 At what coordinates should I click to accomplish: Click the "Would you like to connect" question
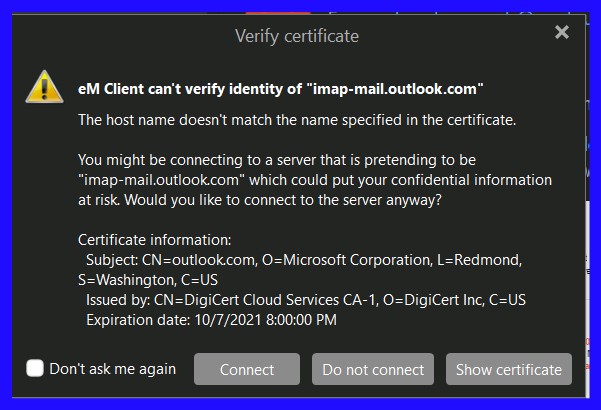pyautogui.click(x=283, y=200)
